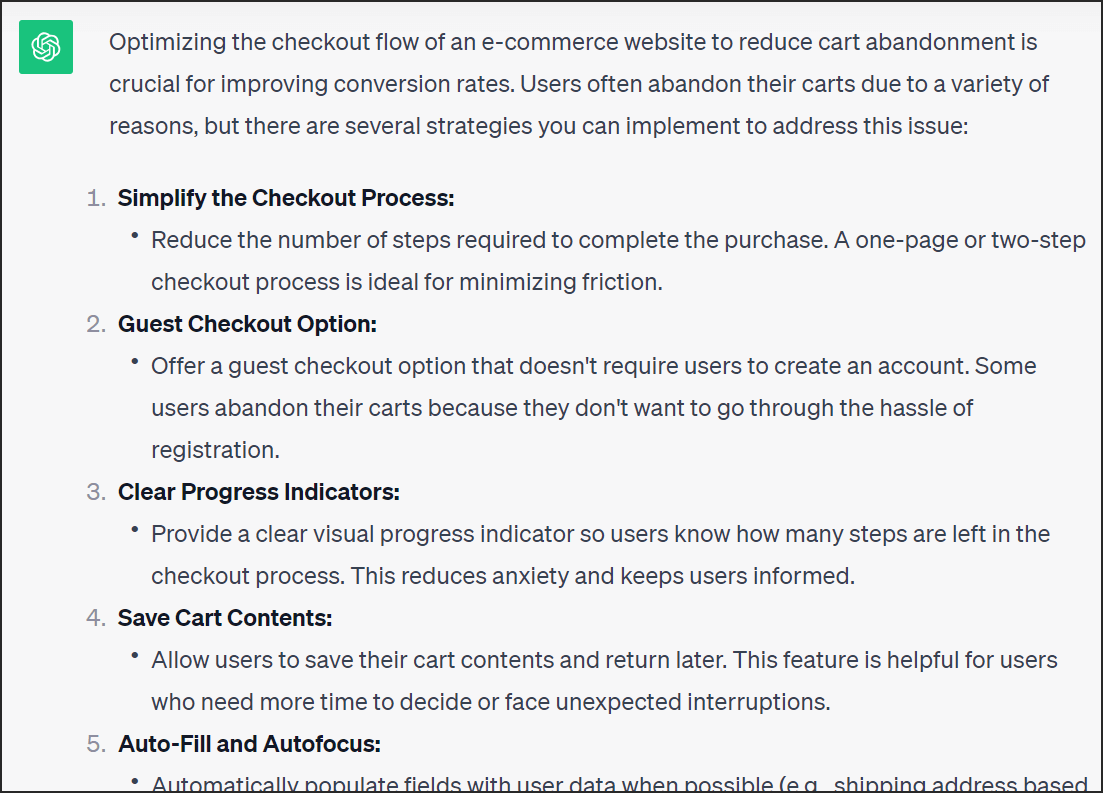Click the 'Clear Progress Indicators:' heading
Image resolution: width=1103 pixels, height=793 pixels.
[258, 493]
